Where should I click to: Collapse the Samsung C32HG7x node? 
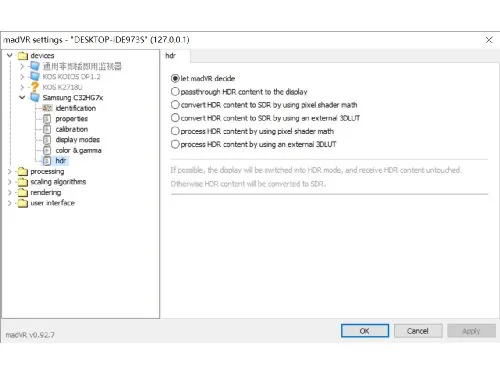22,98
